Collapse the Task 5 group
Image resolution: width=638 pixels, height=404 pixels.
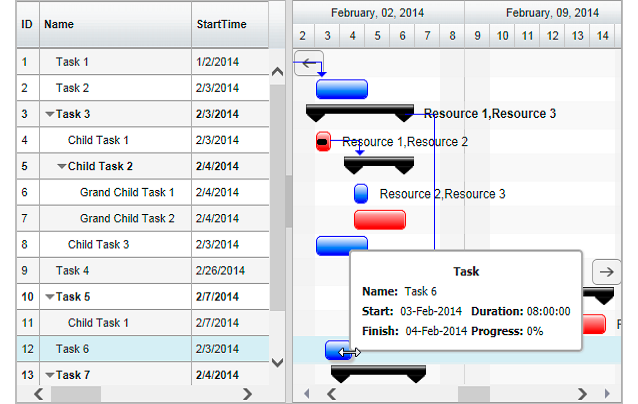(50, 297)
